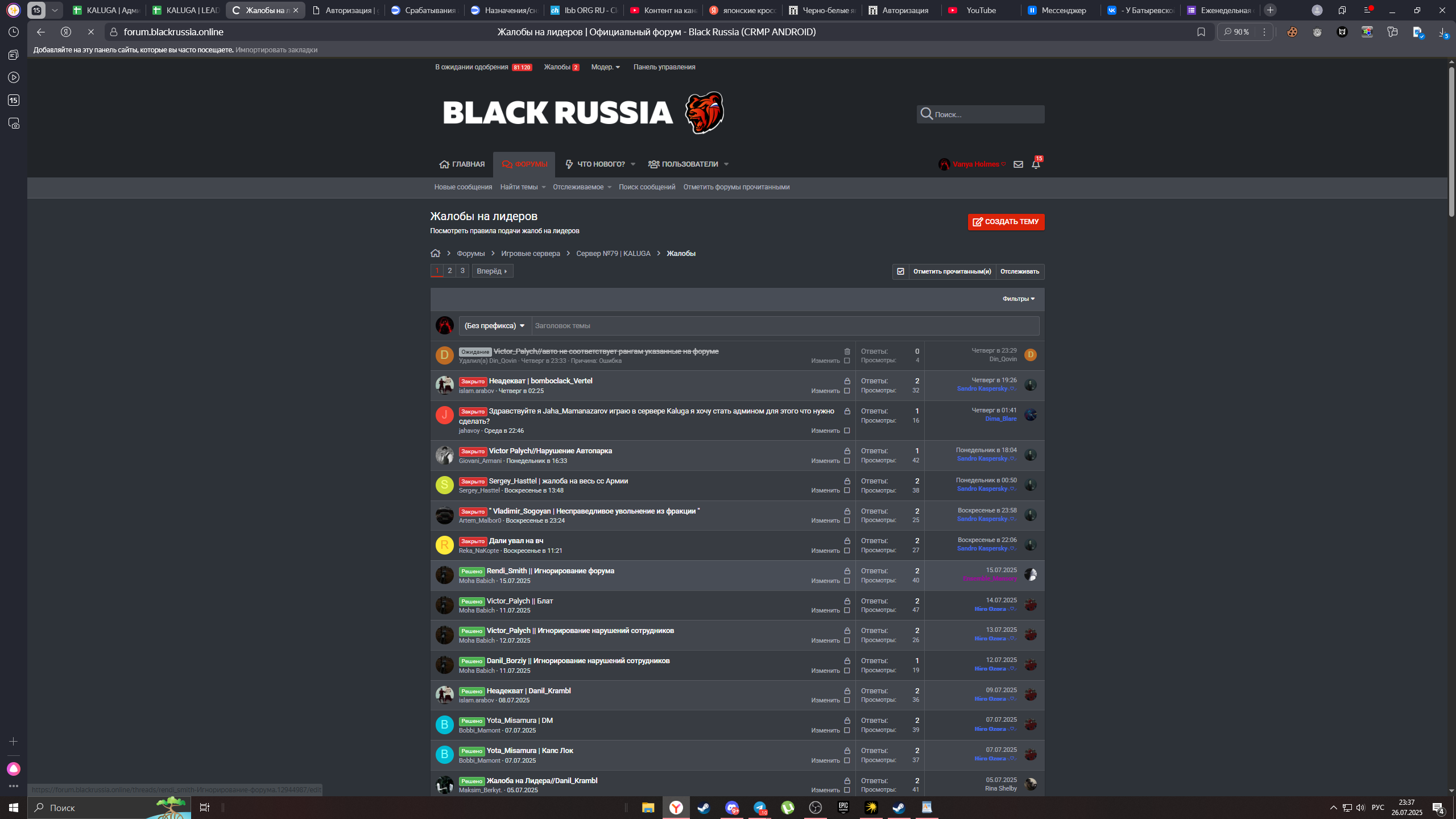
Task: Click the Task View icon in taskbar
Action: pyautogui.click(x=205, y=808)
